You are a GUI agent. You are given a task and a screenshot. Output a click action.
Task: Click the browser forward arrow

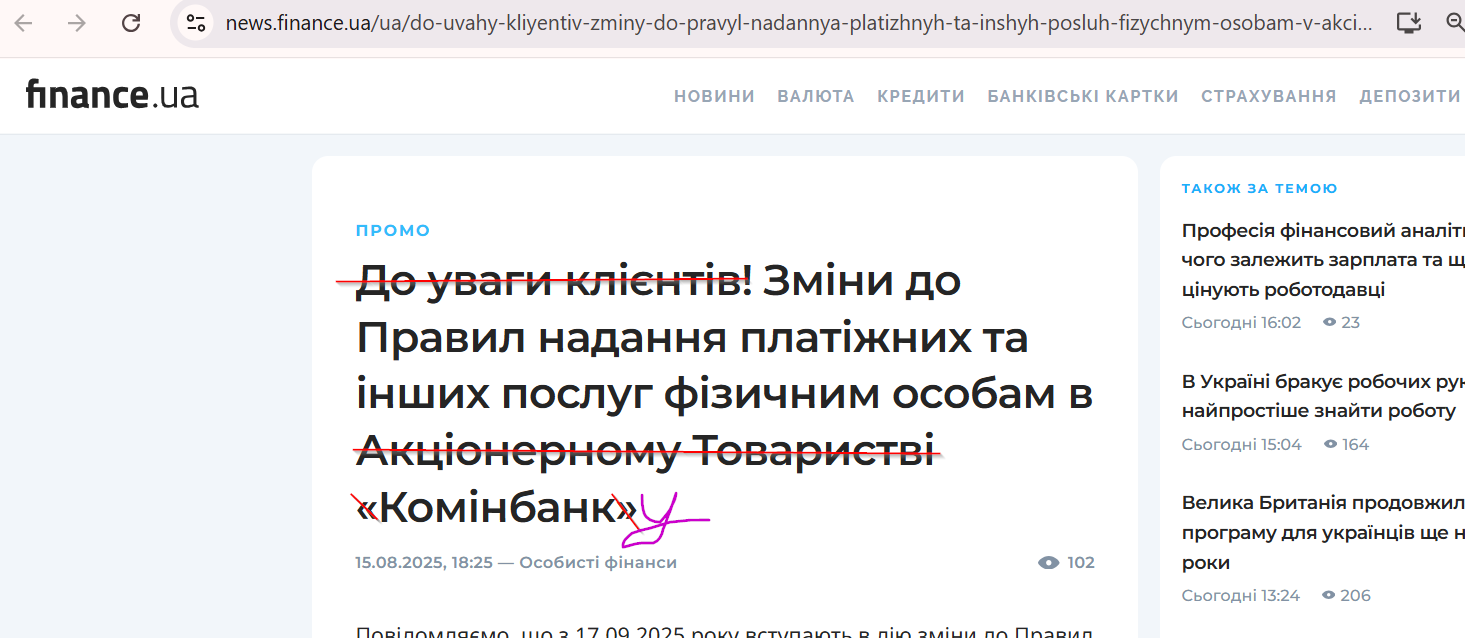77,23
